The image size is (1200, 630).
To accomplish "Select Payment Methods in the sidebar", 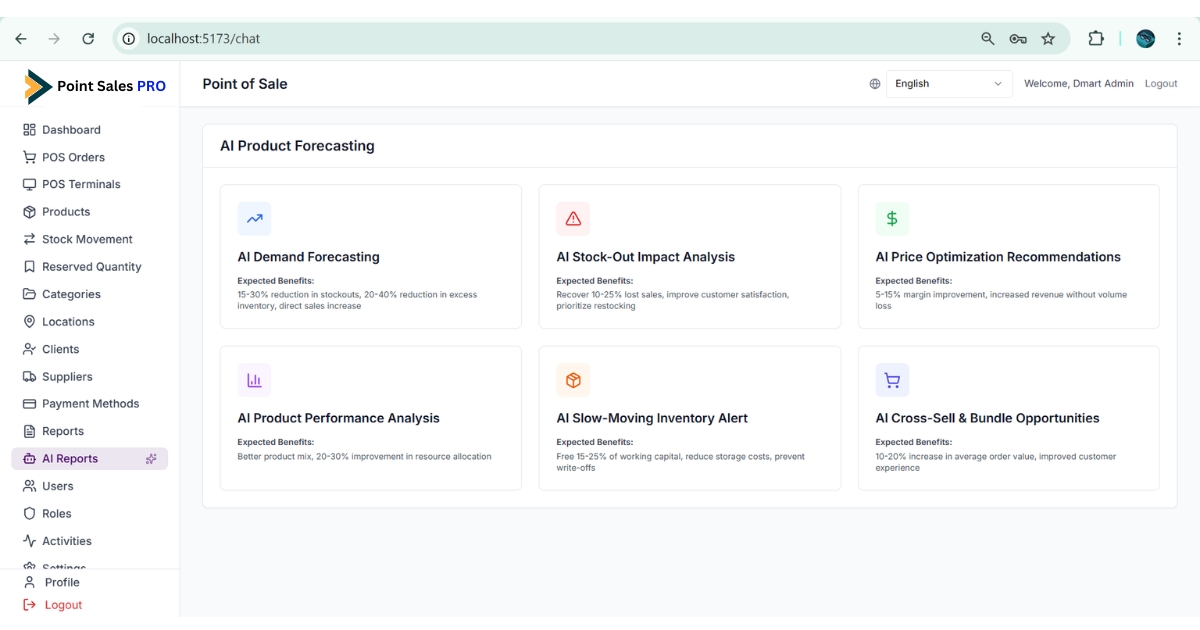I will pyautogui.click(x=89, y=404).
